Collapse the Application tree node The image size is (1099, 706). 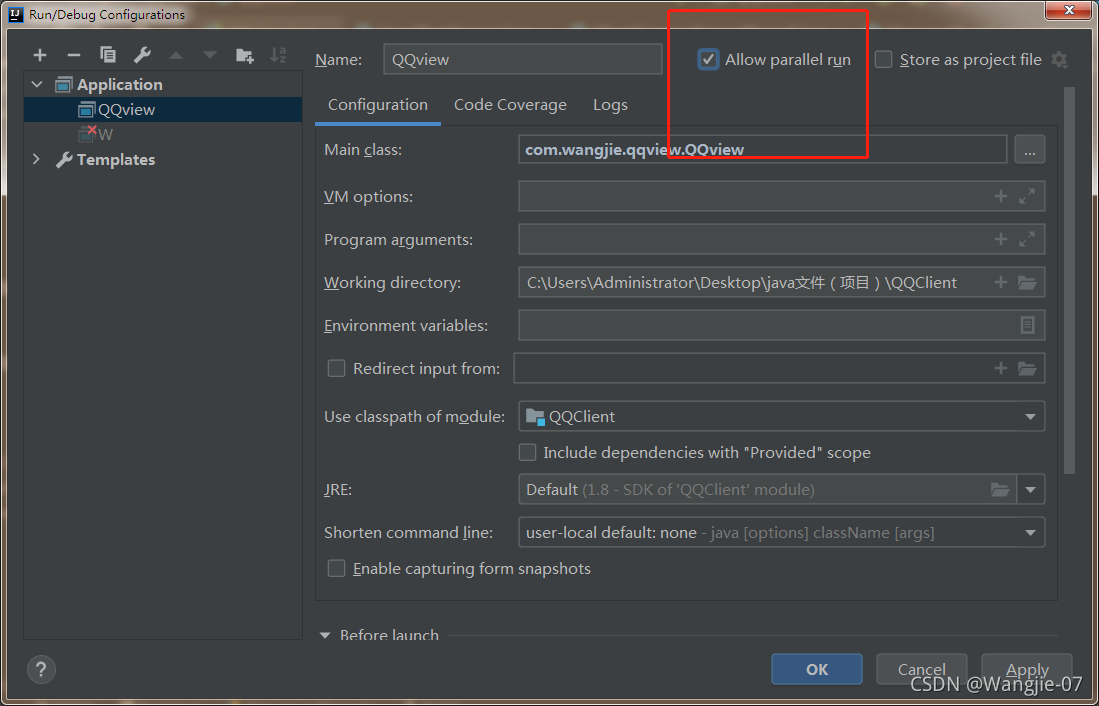point(37,85)
